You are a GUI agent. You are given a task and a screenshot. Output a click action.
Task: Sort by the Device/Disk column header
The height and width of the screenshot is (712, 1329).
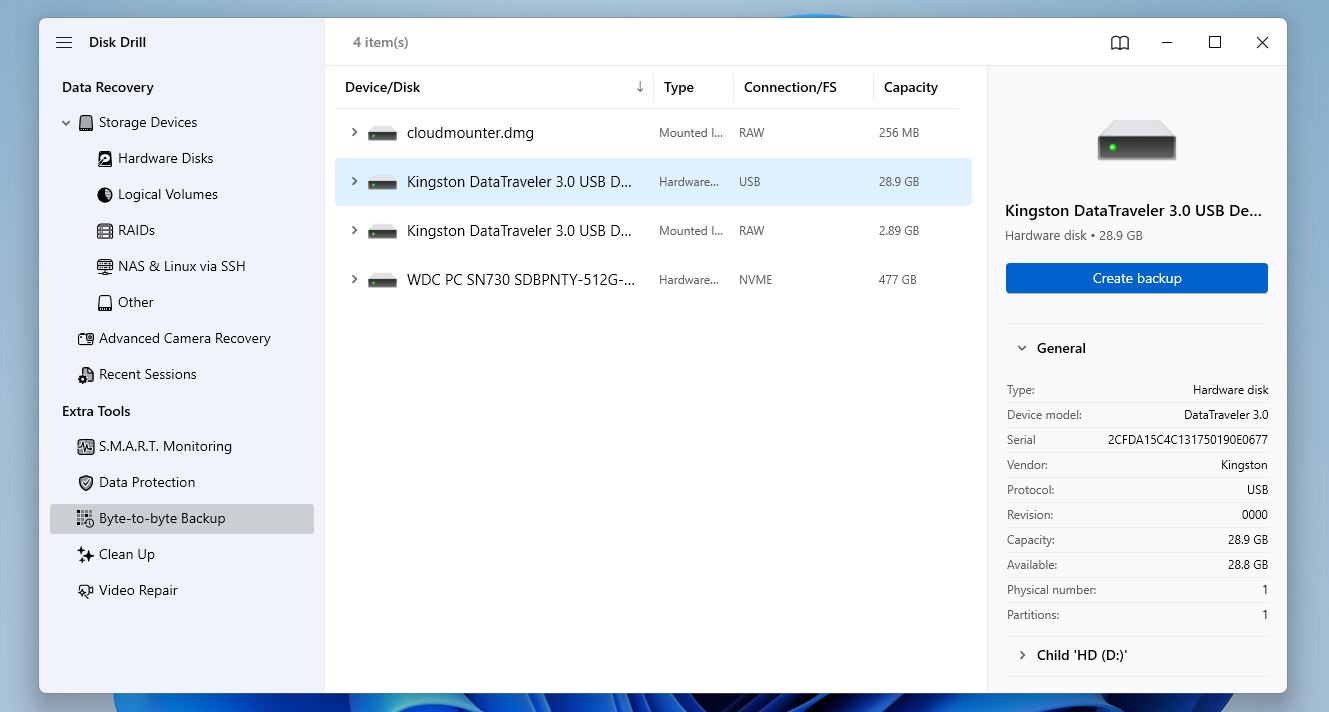click(383, 88)
